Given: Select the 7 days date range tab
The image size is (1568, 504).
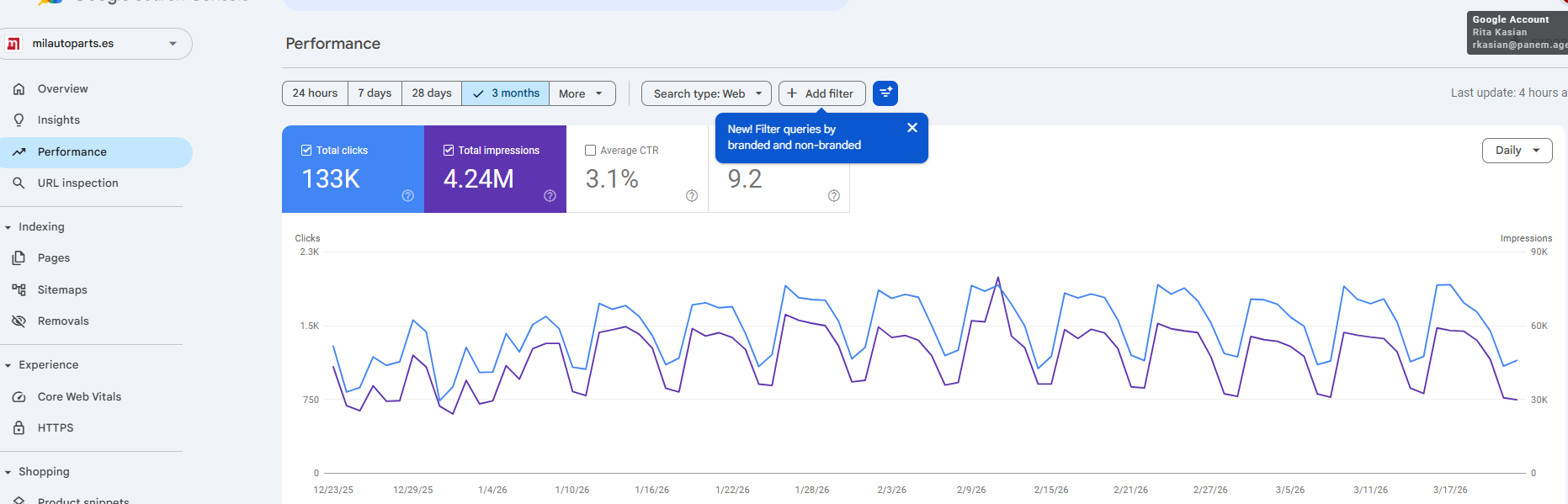Looking at the screenshot, I should (375, 93).
